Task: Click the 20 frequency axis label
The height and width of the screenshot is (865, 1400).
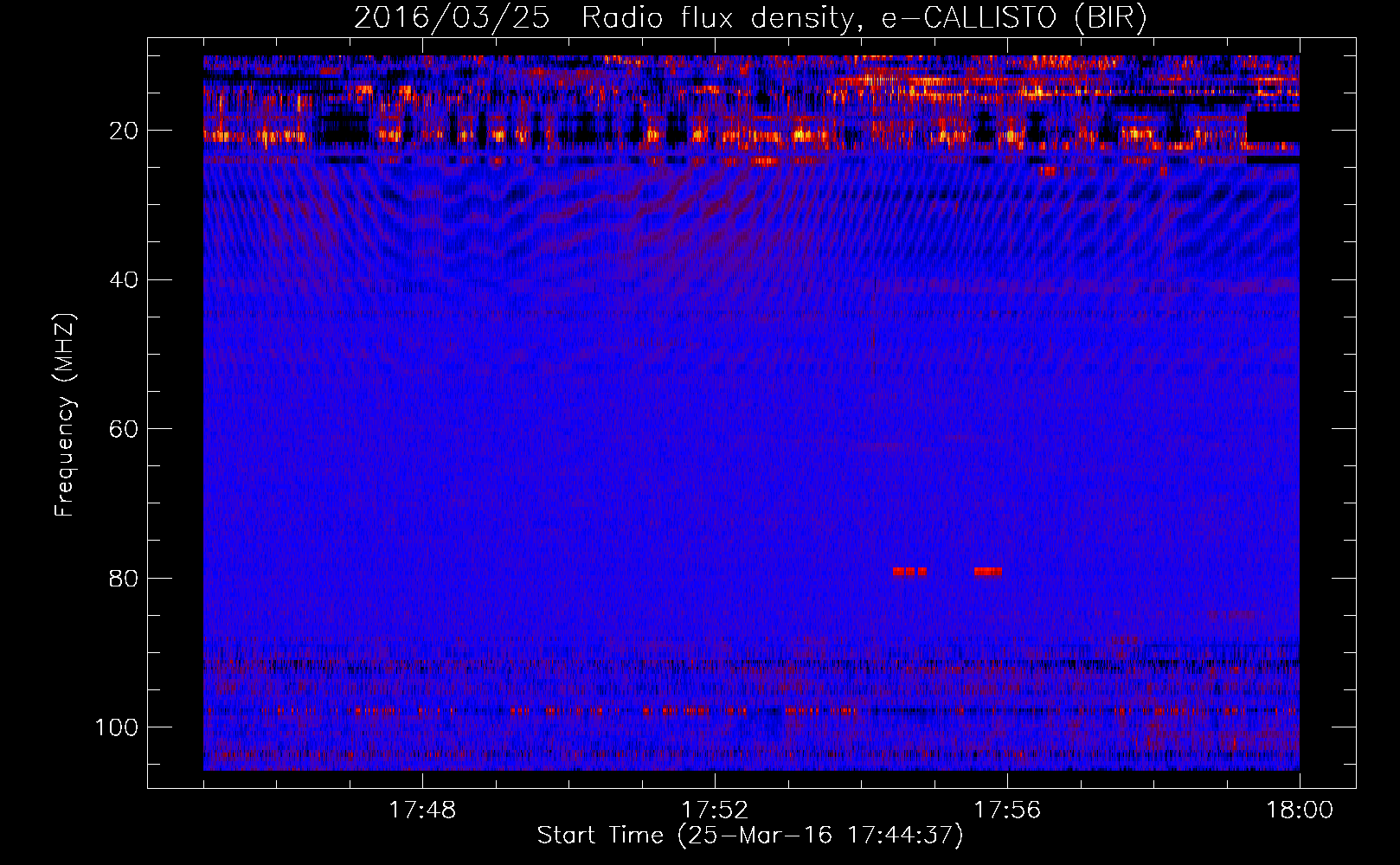Action: (124, 131)
